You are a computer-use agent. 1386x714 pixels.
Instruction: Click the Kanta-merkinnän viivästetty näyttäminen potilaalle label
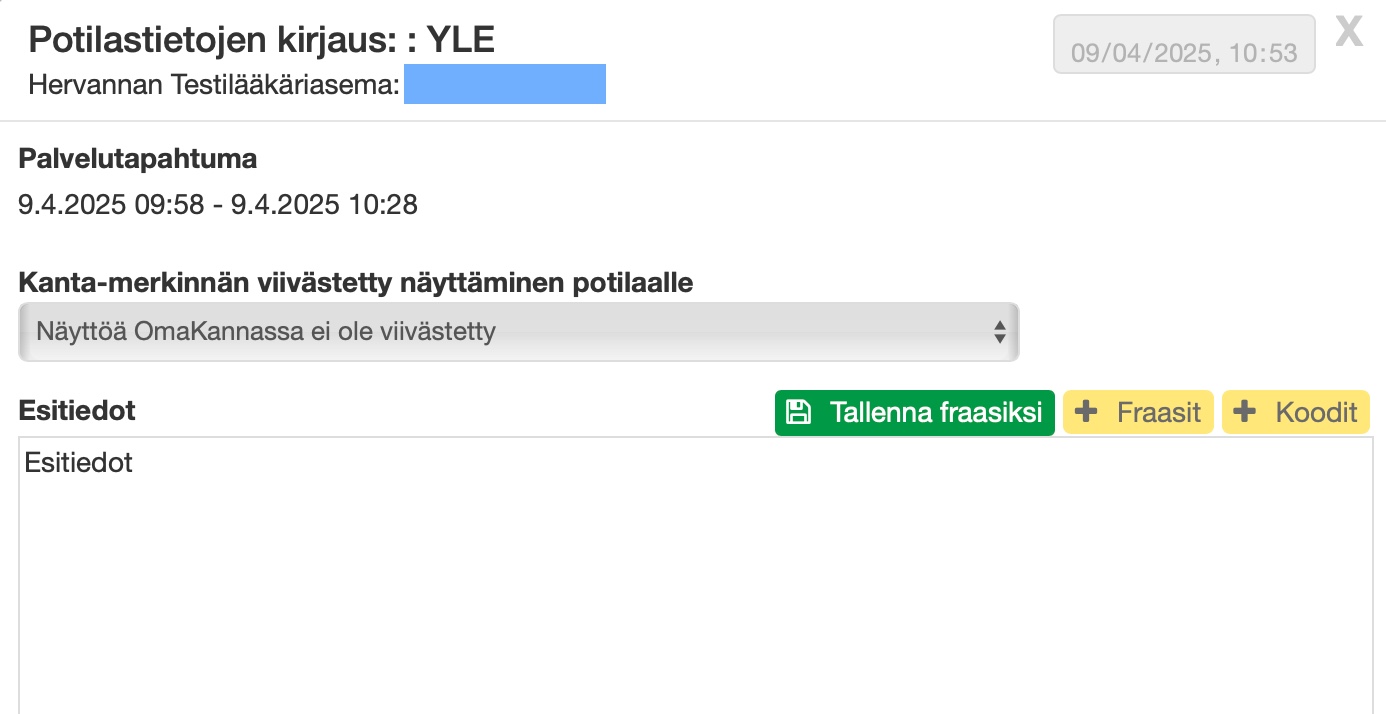click(356, 283)
